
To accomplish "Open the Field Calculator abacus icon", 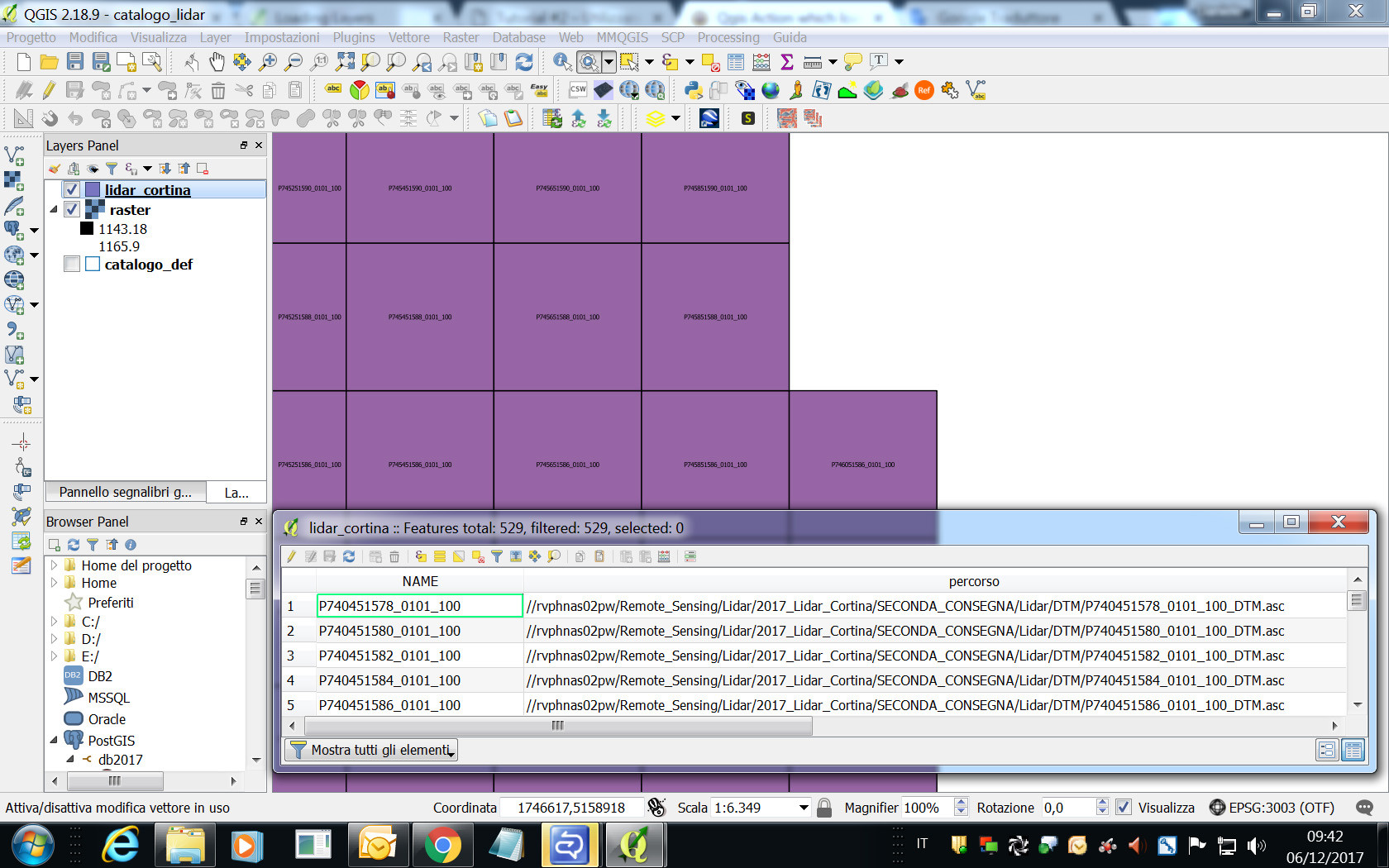I will coord(761,62).
